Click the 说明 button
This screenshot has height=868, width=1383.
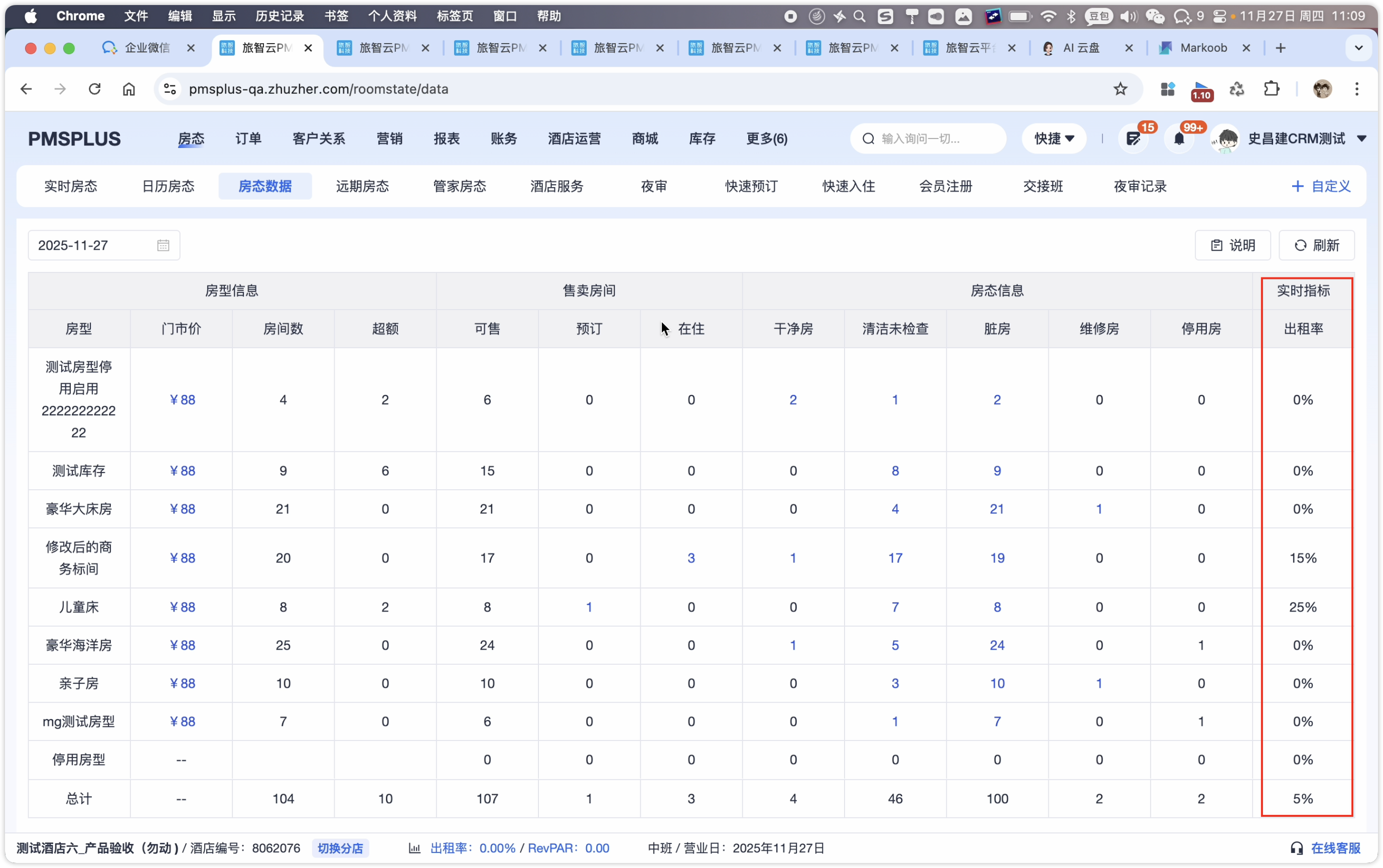tap(1232, 246)
